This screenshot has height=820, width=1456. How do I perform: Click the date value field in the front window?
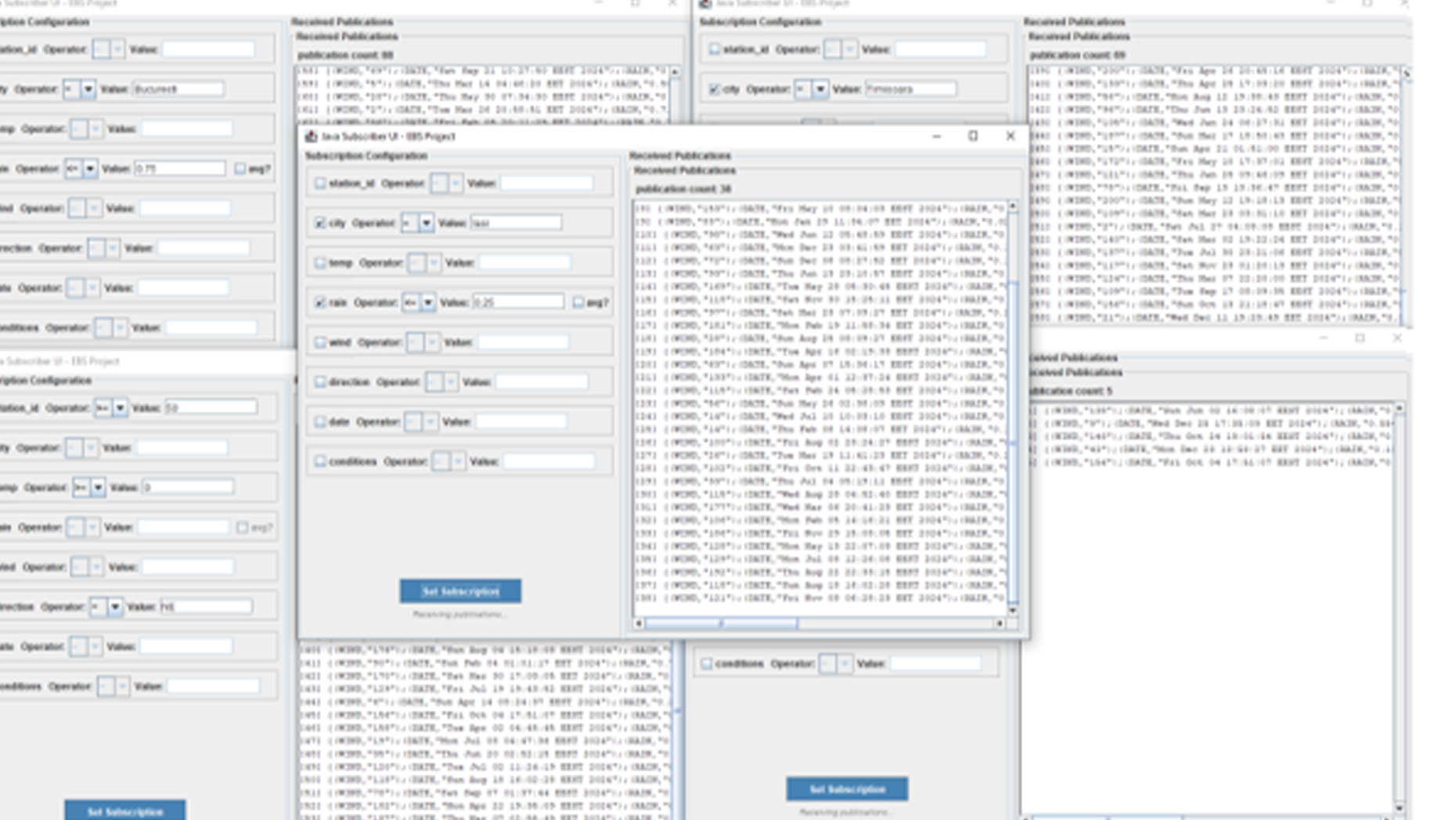[x=521, y=422]
